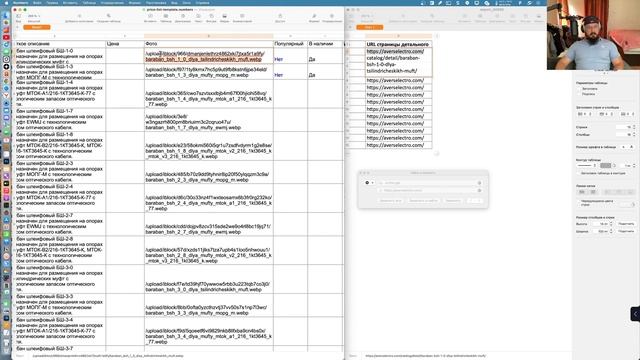
Task: Select URL страницы детального header cell
Action: [398, 44]
